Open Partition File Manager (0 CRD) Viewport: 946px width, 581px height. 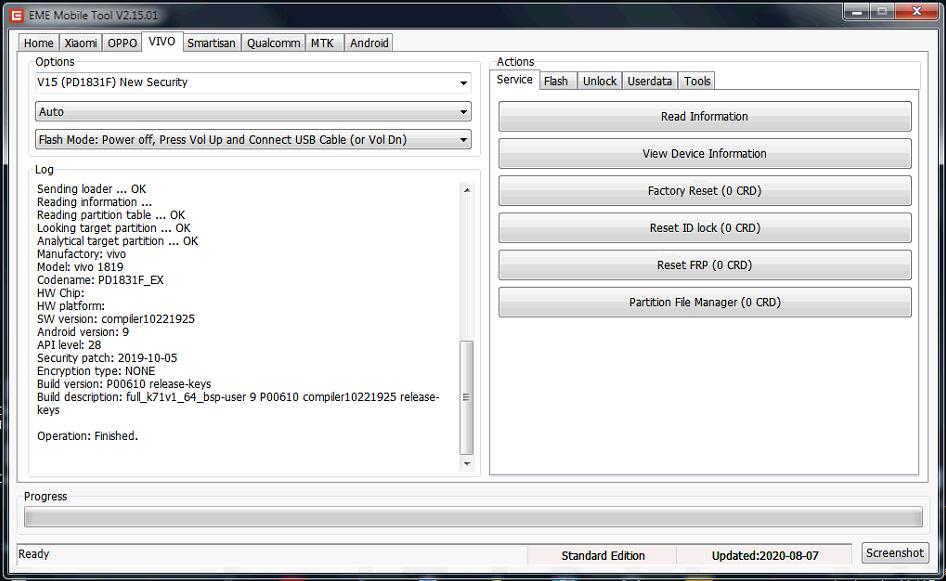point(705,302)
